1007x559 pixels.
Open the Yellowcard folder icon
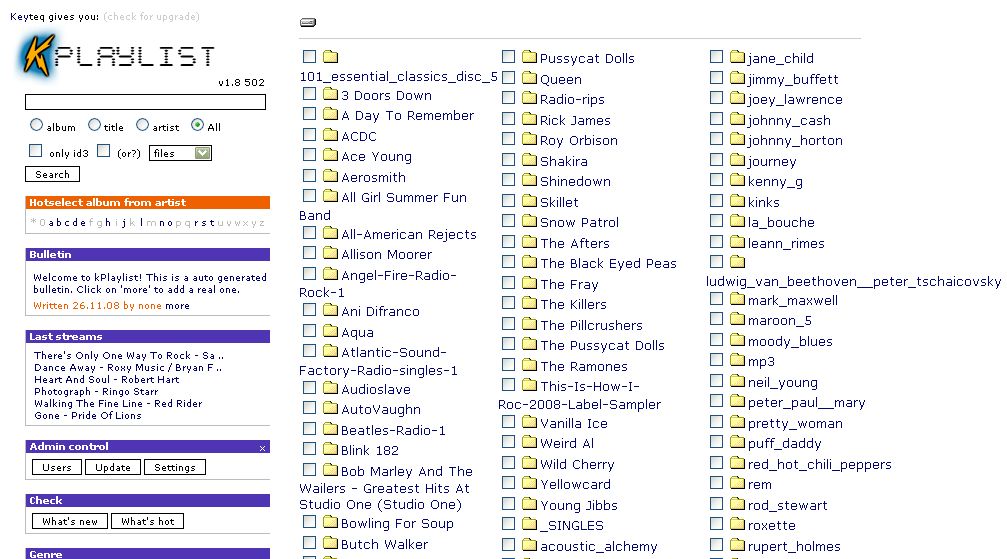pyautogui.click(x=529, y=483)
